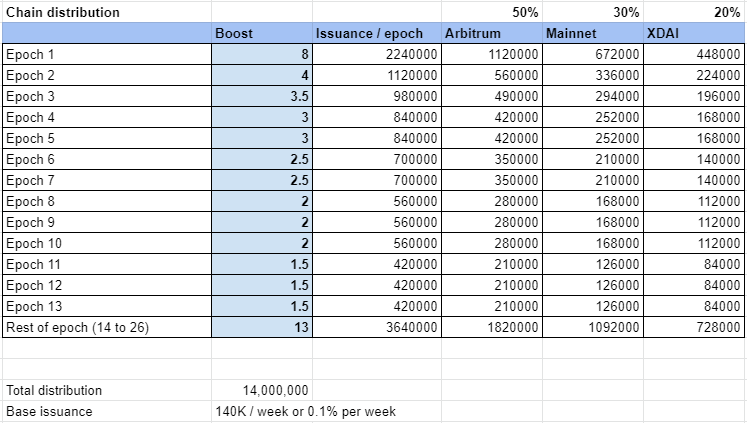Click Epoch 11 boost value 1.5
This screenshot has height=423, width=747.
click(x=262, y=264)
